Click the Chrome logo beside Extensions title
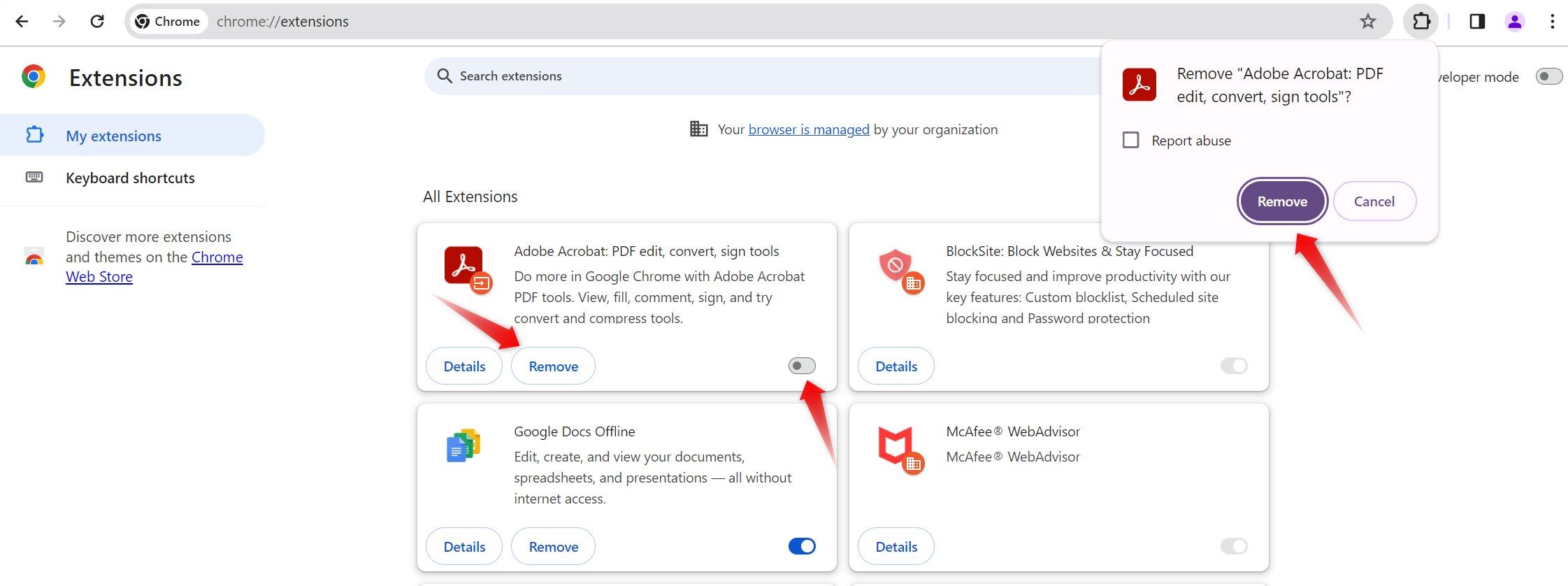Image resolution: width=1568 pixels, height=586 pixels. 34,76
